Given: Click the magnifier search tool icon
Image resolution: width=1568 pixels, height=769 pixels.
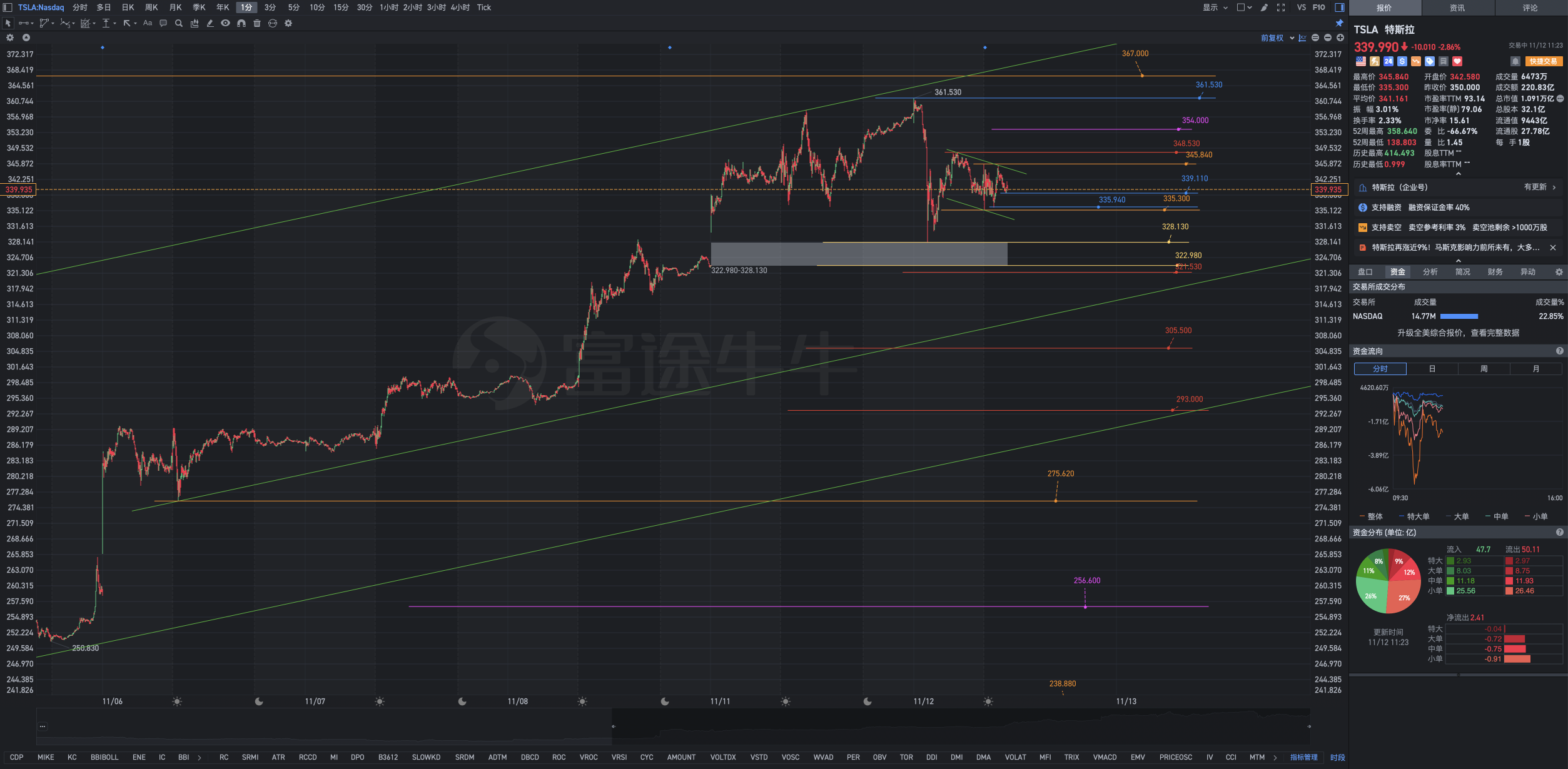Looking at the screenshot, I should click(x=179, y=23).
